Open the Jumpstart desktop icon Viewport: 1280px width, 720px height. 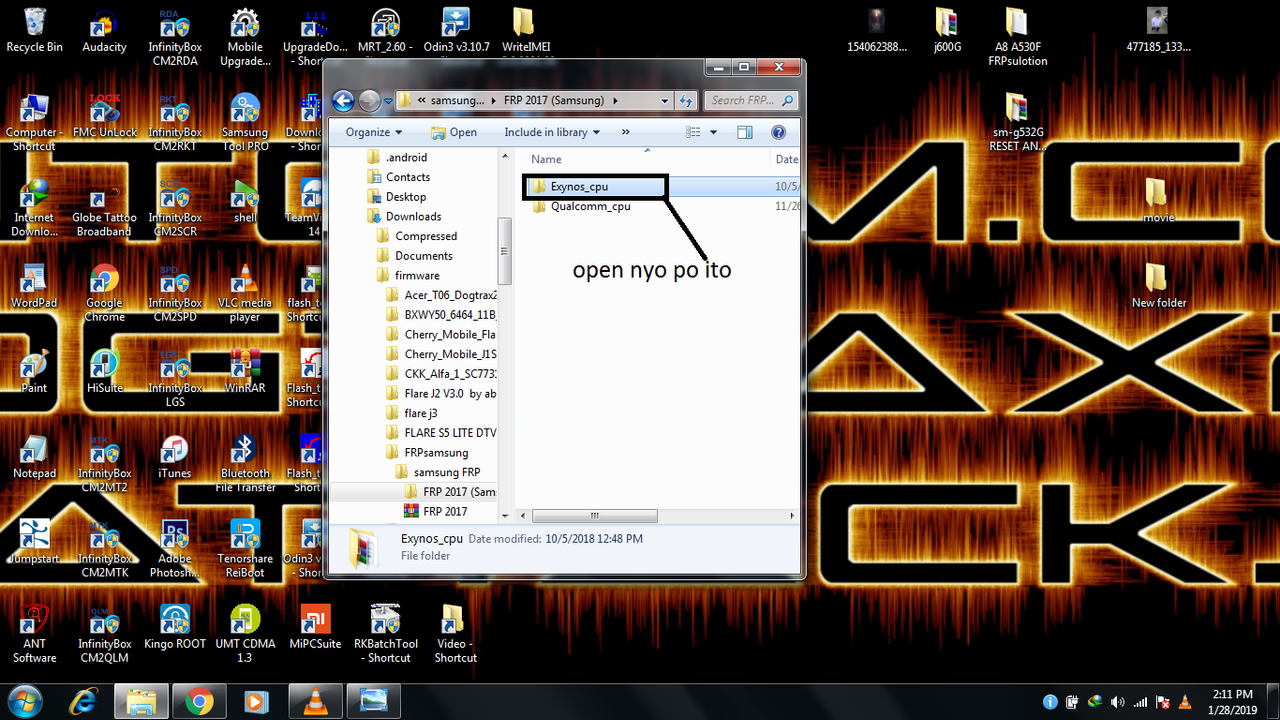click(x=34, y=542)
